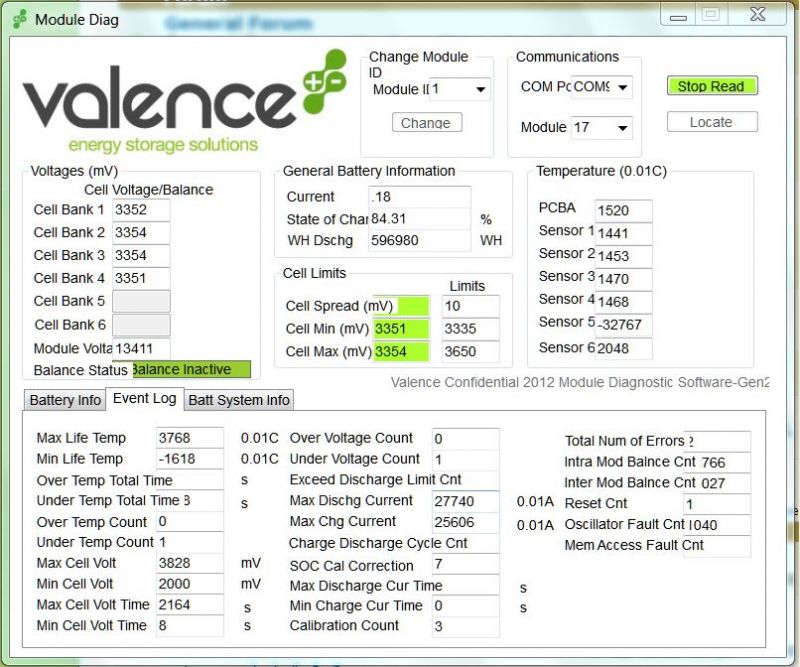
Task: Click the empty Cell Bank 5 field
Action: 141,301
